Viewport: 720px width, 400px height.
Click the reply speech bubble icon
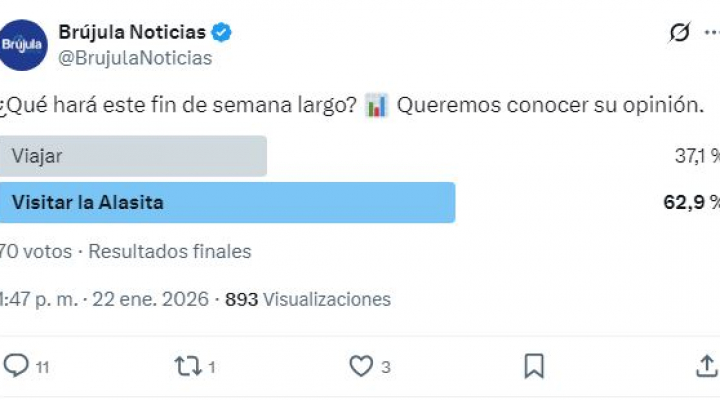click(x=16, y=366)
